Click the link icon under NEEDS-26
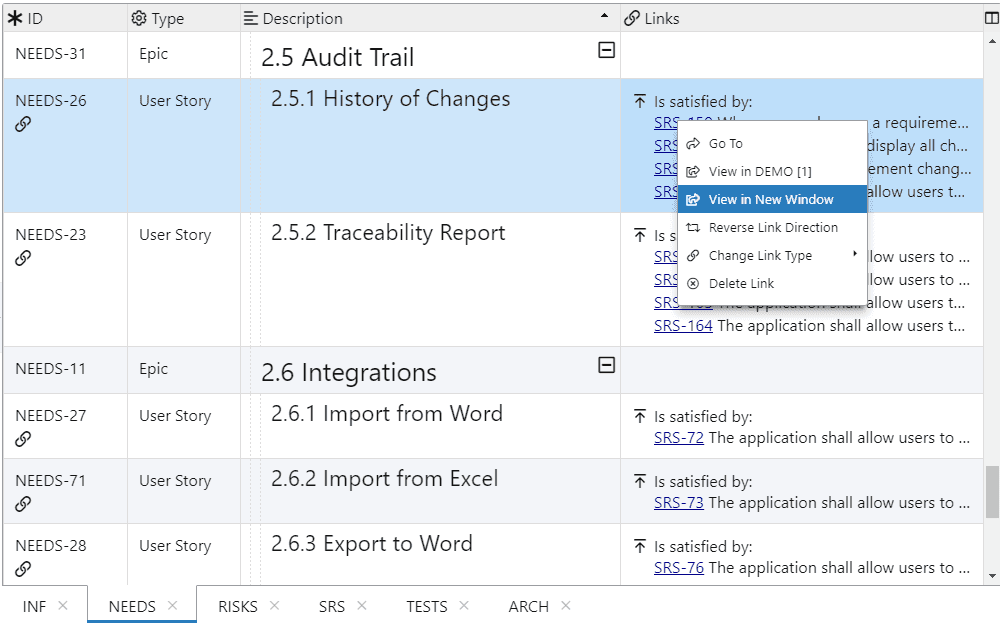 tap(23, 124)
